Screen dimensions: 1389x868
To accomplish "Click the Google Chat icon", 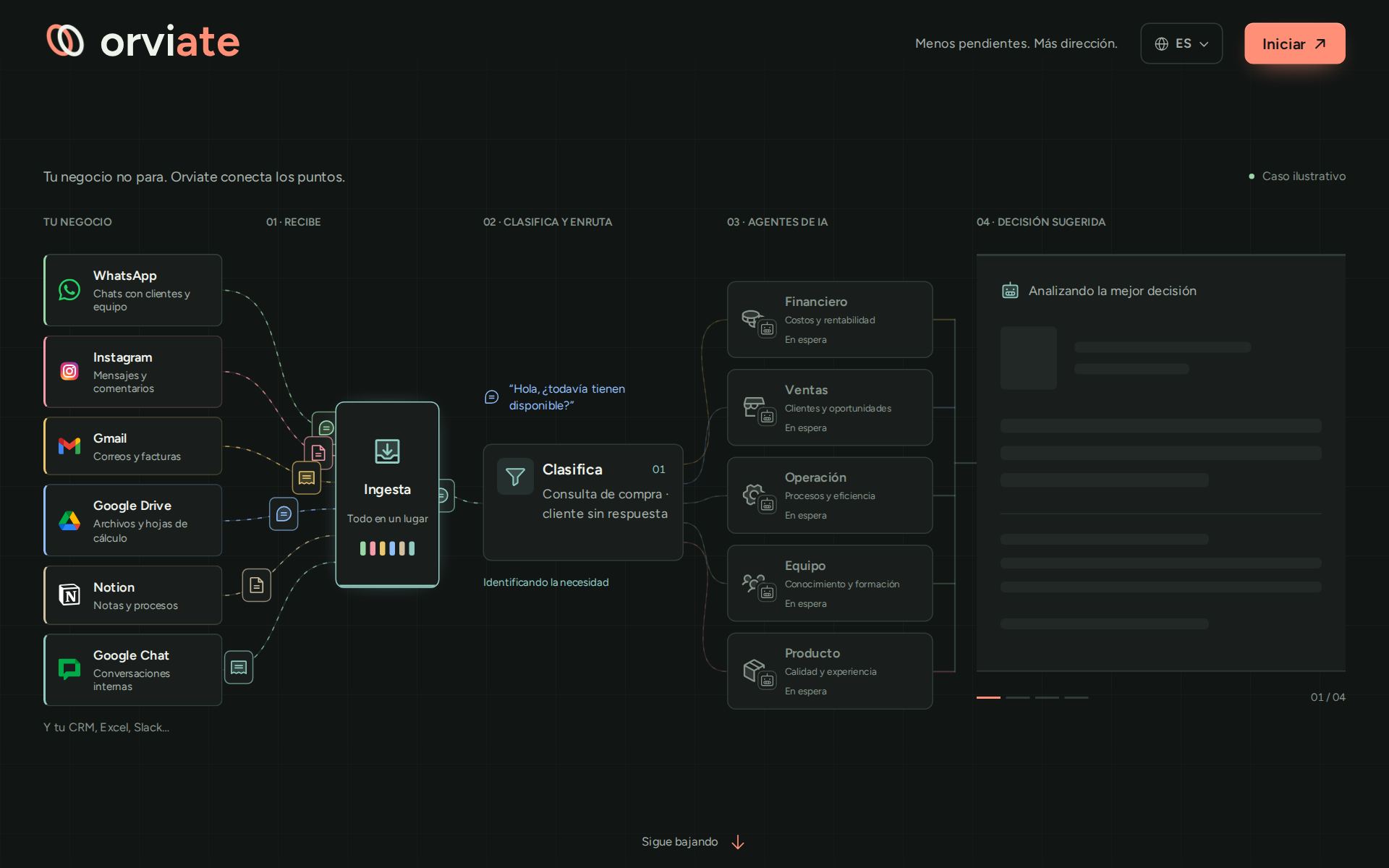I will pyautogui.click(x=69, y=669).
